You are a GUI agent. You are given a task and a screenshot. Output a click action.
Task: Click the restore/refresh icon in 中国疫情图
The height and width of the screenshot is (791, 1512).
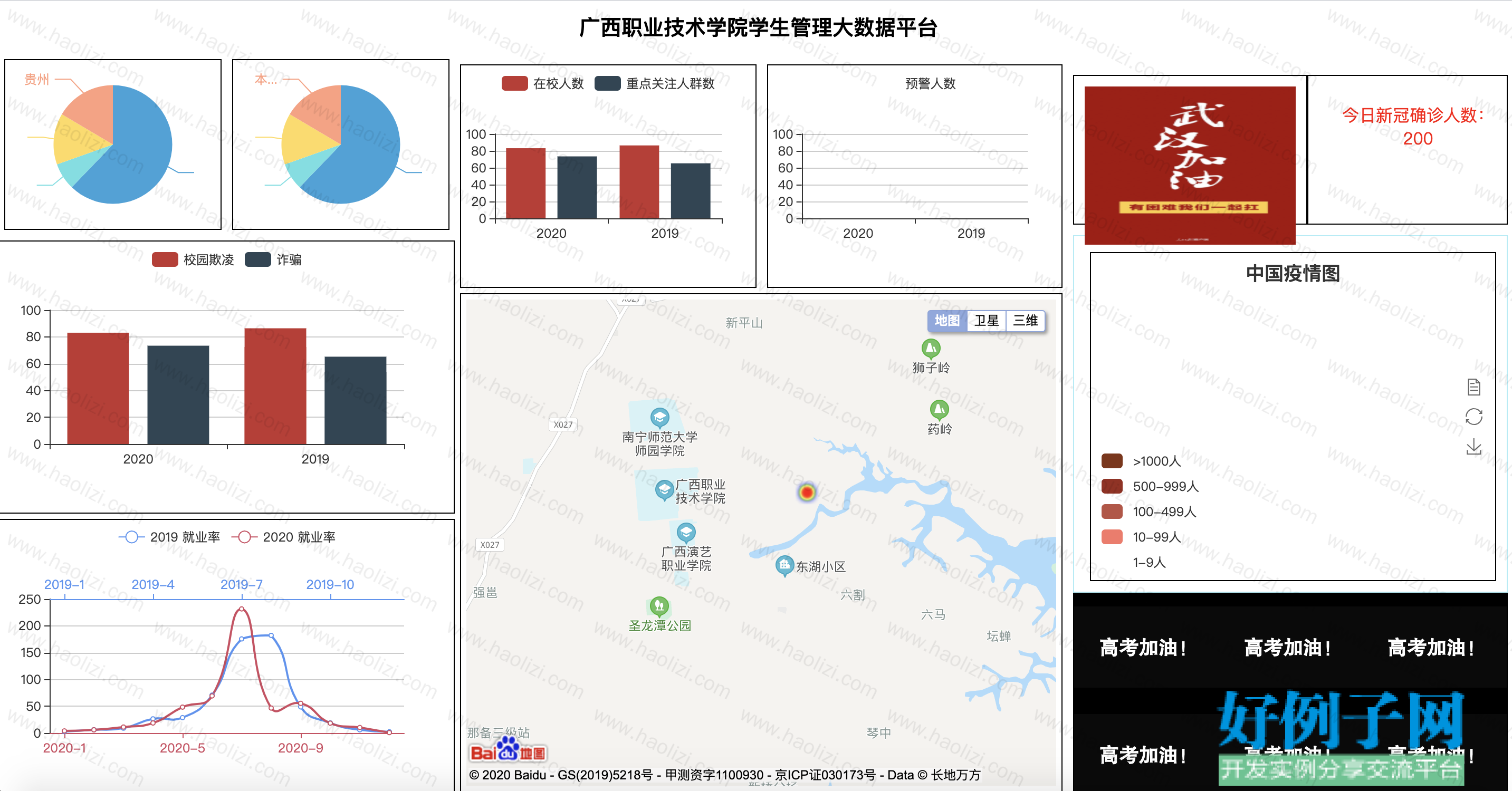1473,417
